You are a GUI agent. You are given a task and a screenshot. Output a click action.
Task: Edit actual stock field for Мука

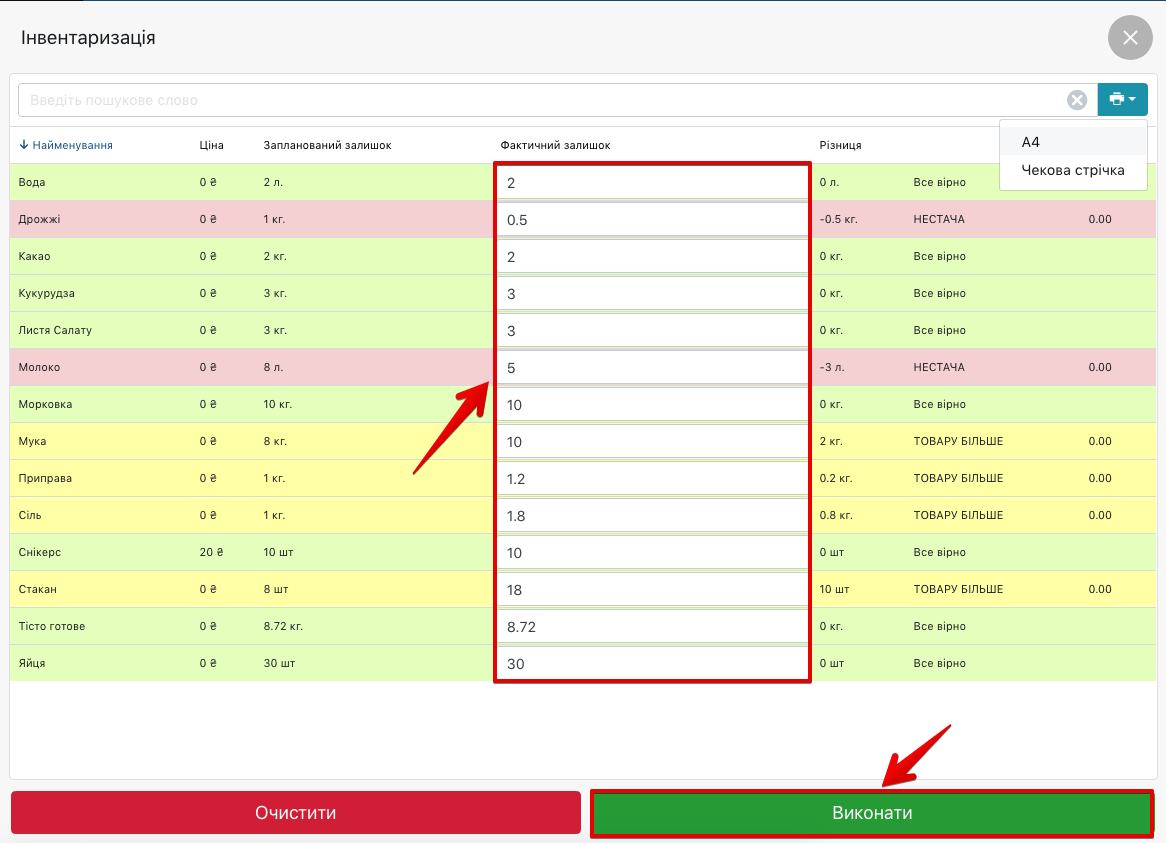coord(652,442)
